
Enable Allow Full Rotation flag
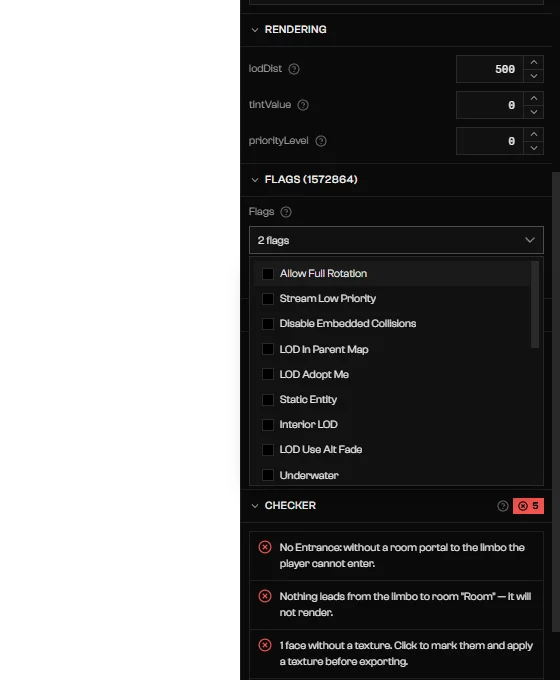tap(268, 274)
